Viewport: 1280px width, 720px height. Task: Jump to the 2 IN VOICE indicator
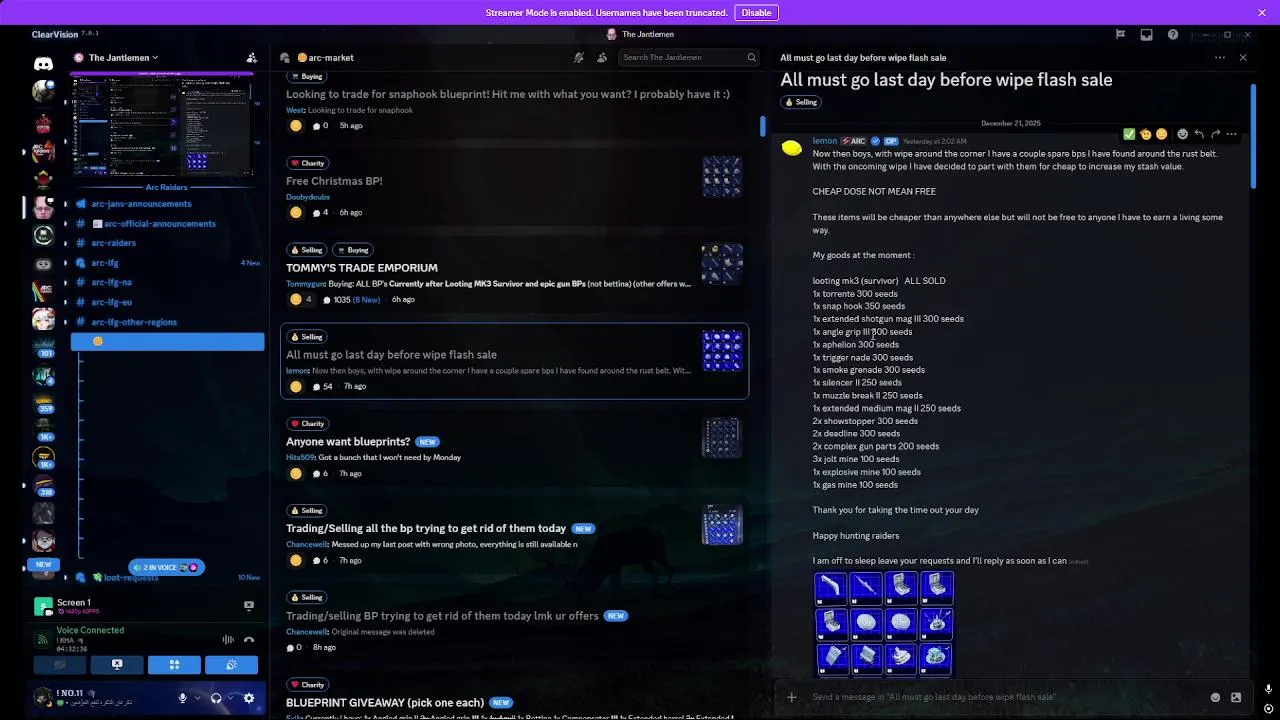tap(166, 567)
